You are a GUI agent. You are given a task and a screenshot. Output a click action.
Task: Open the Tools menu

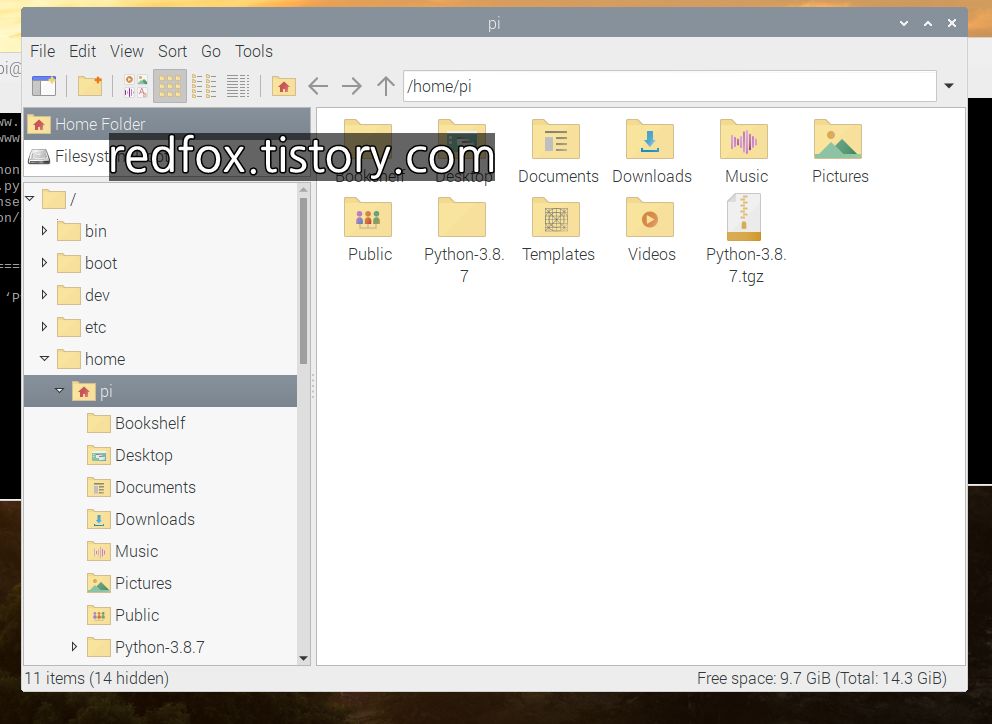(x=254, y=51)
